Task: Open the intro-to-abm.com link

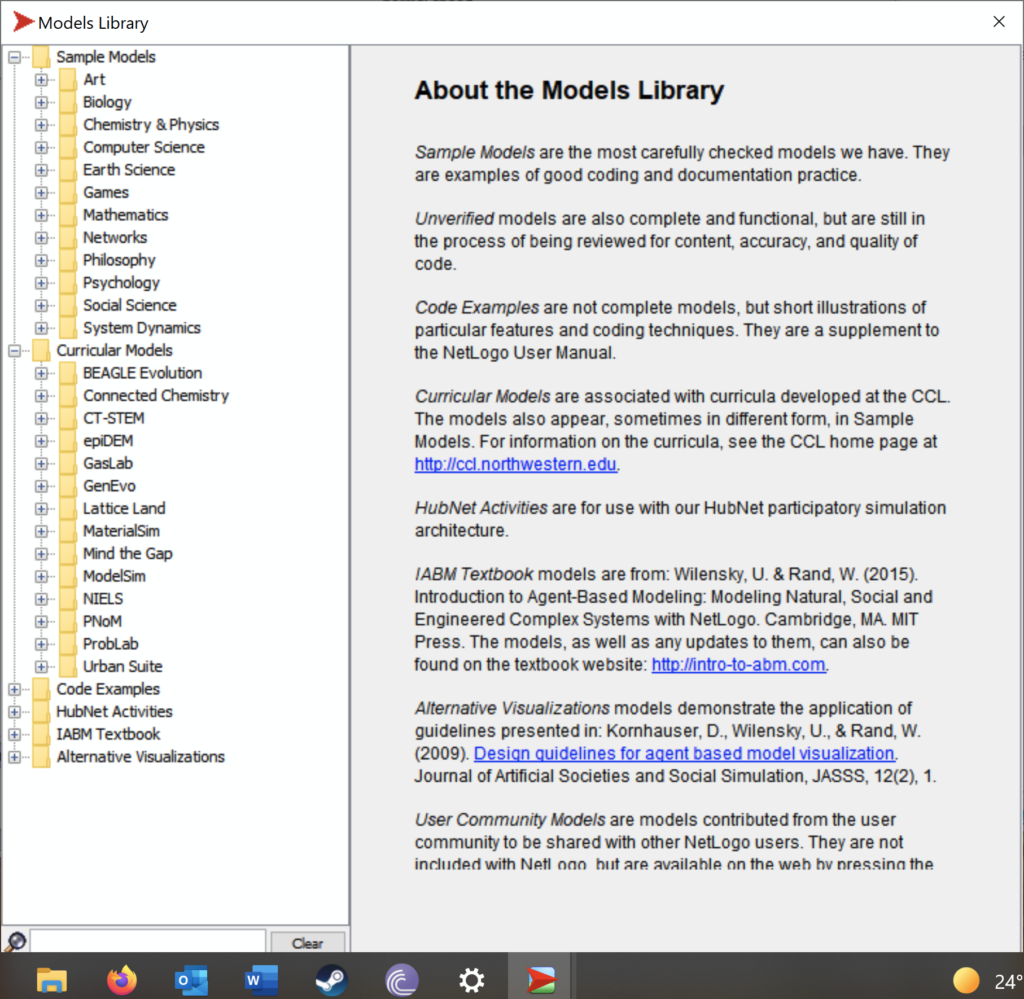Action: click(x=738, y=665)
